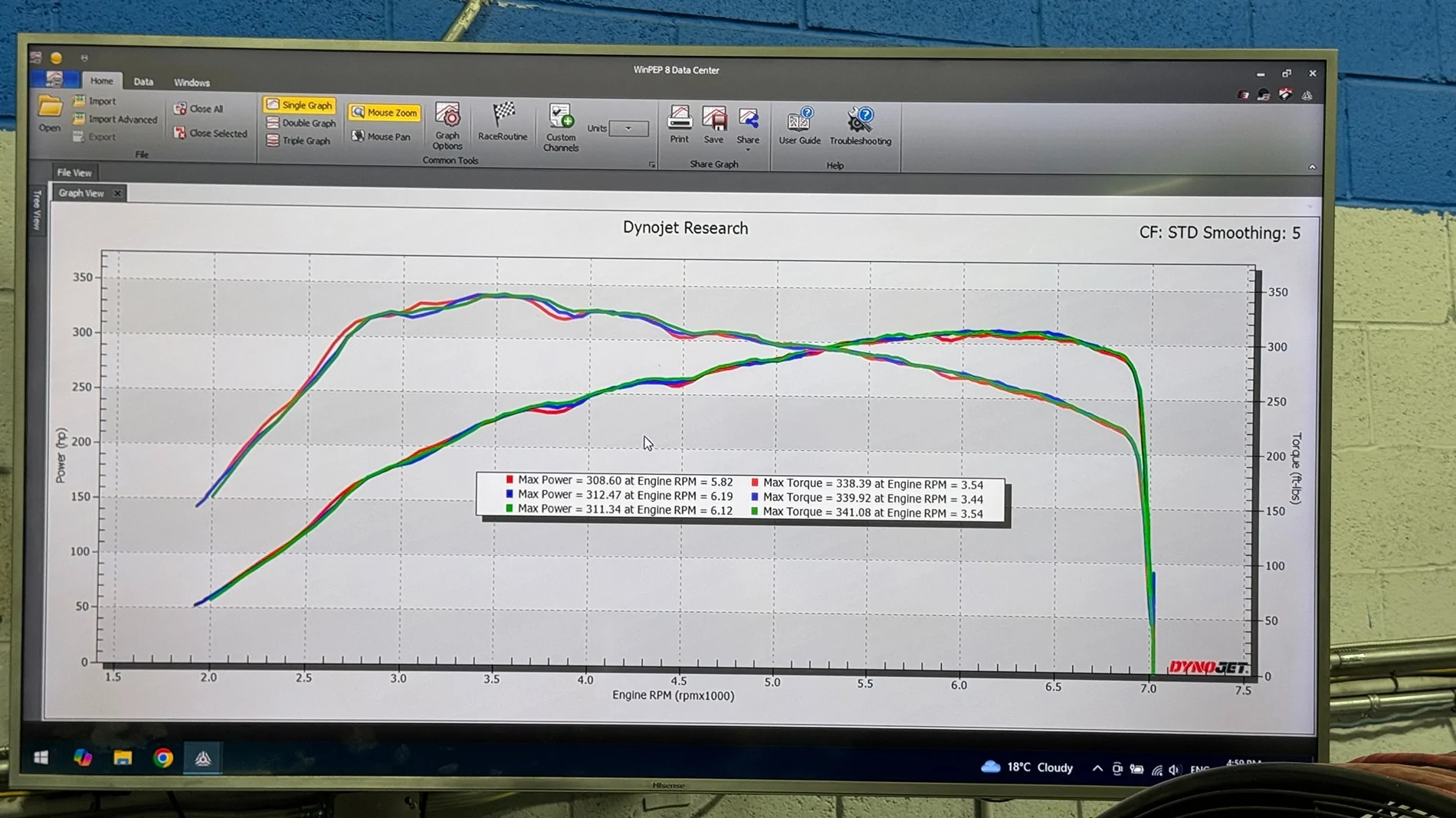The width and height of the screenshot is (1456, 818).
Task: Click the Power (hp) axis label
Action: (x=61, y=455)
